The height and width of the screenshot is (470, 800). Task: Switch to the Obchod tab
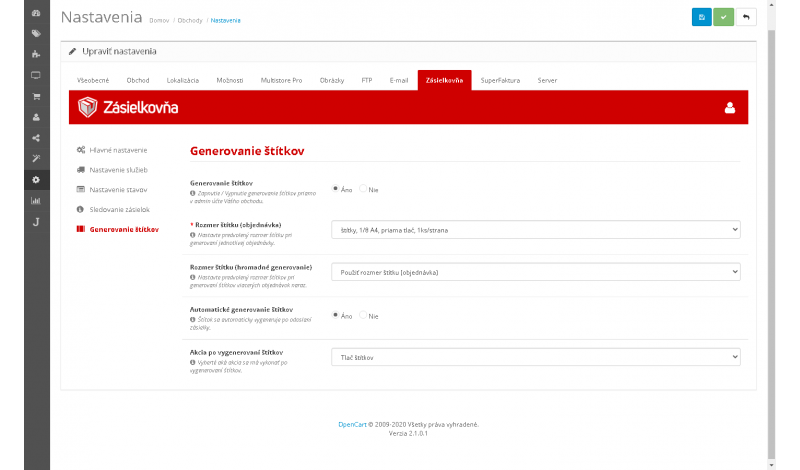click(138, 80)
